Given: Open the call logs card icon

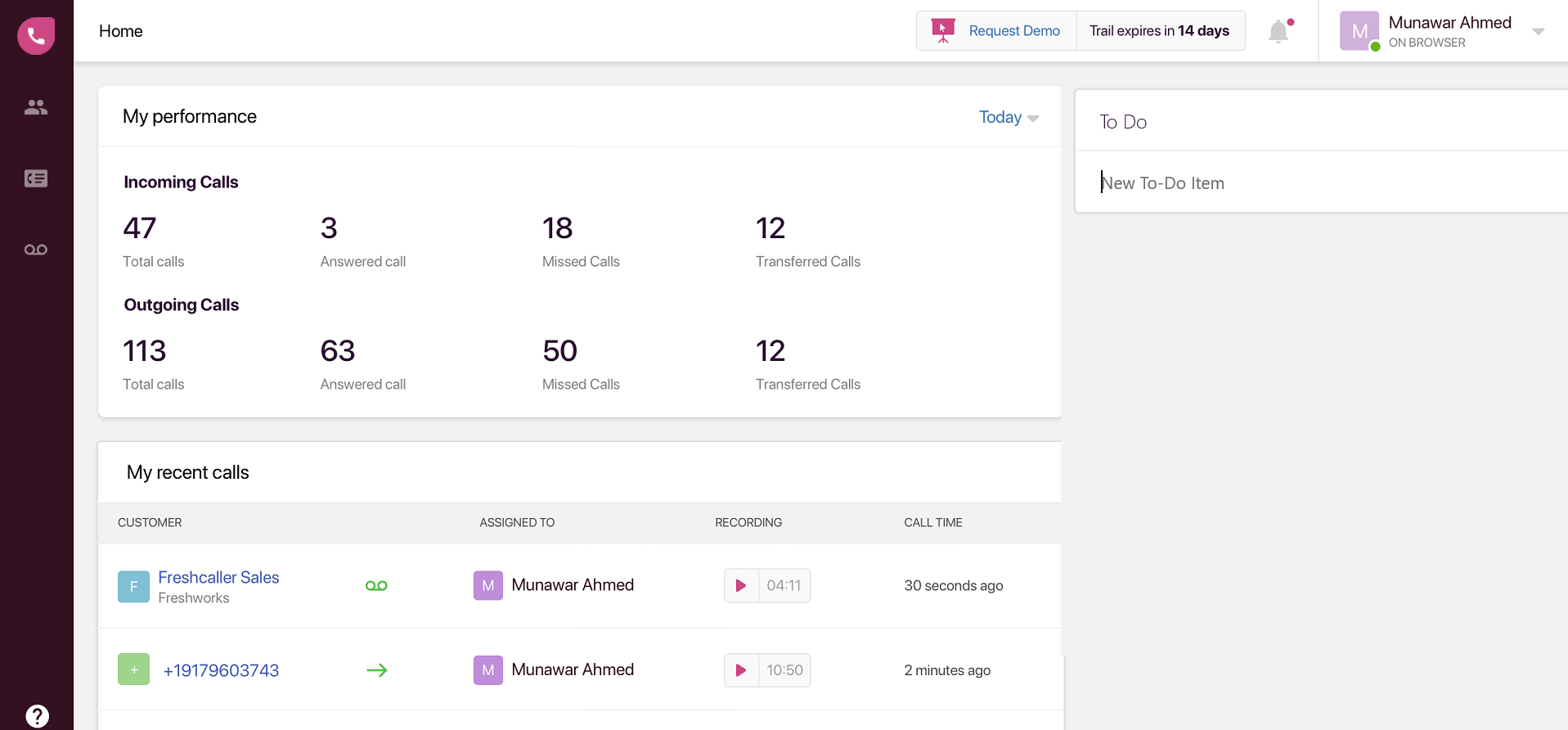Looking at the screenshot, I should pyautogui.click(x=36, y=178).
